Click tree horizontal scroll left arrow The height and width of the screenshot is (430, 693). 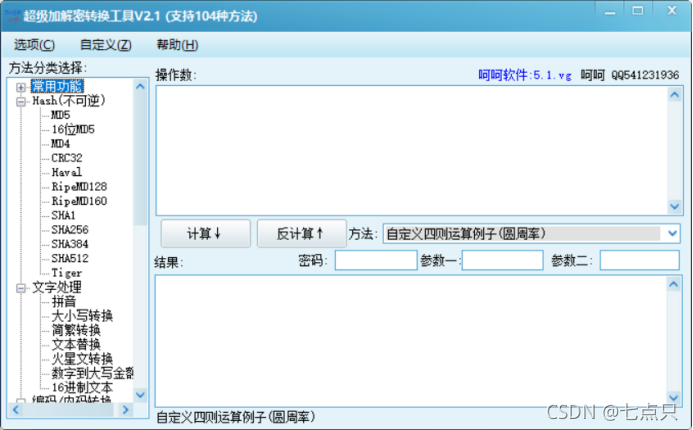(16, 410)
